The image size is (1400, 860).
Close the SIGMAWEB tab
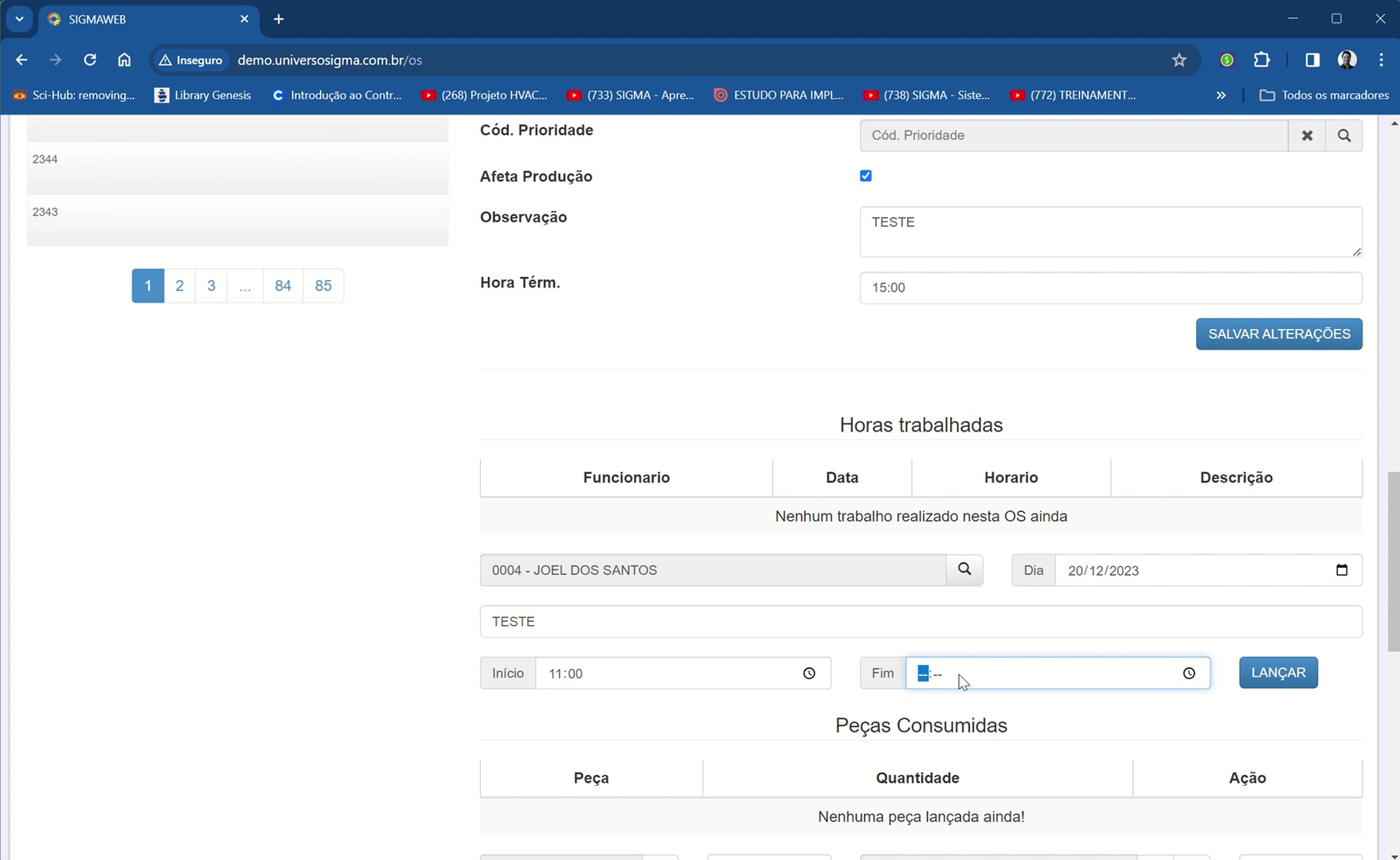(x=244, y=19)
